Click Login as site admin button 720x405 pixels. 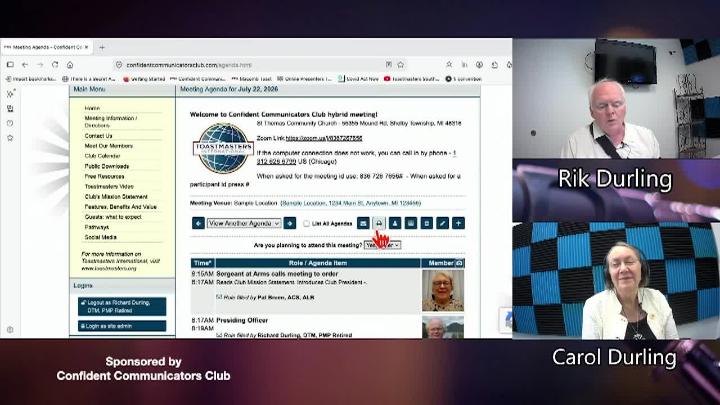(122, 326)
